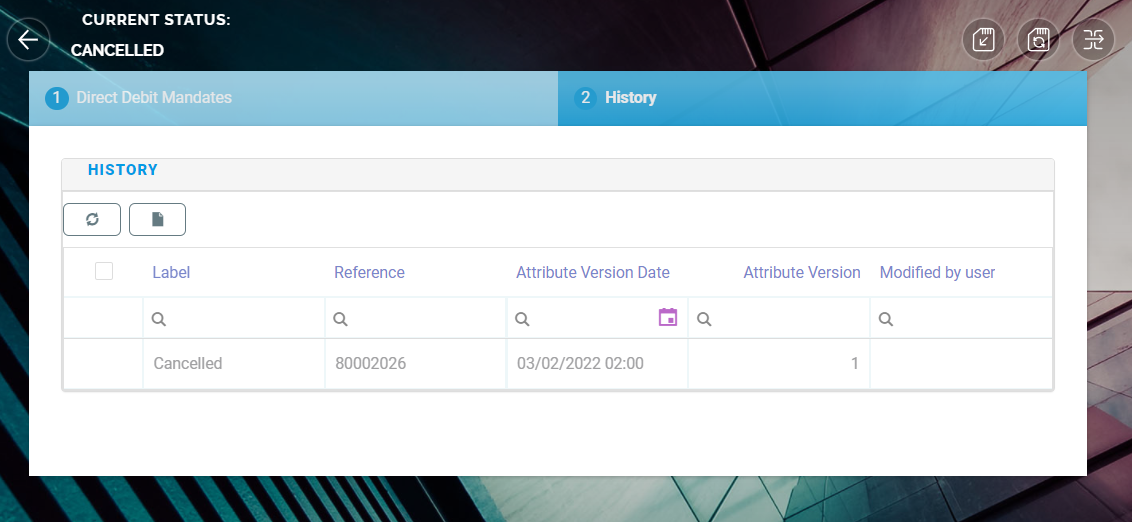
Task: Refresh the History table
Action: (92, 220)
